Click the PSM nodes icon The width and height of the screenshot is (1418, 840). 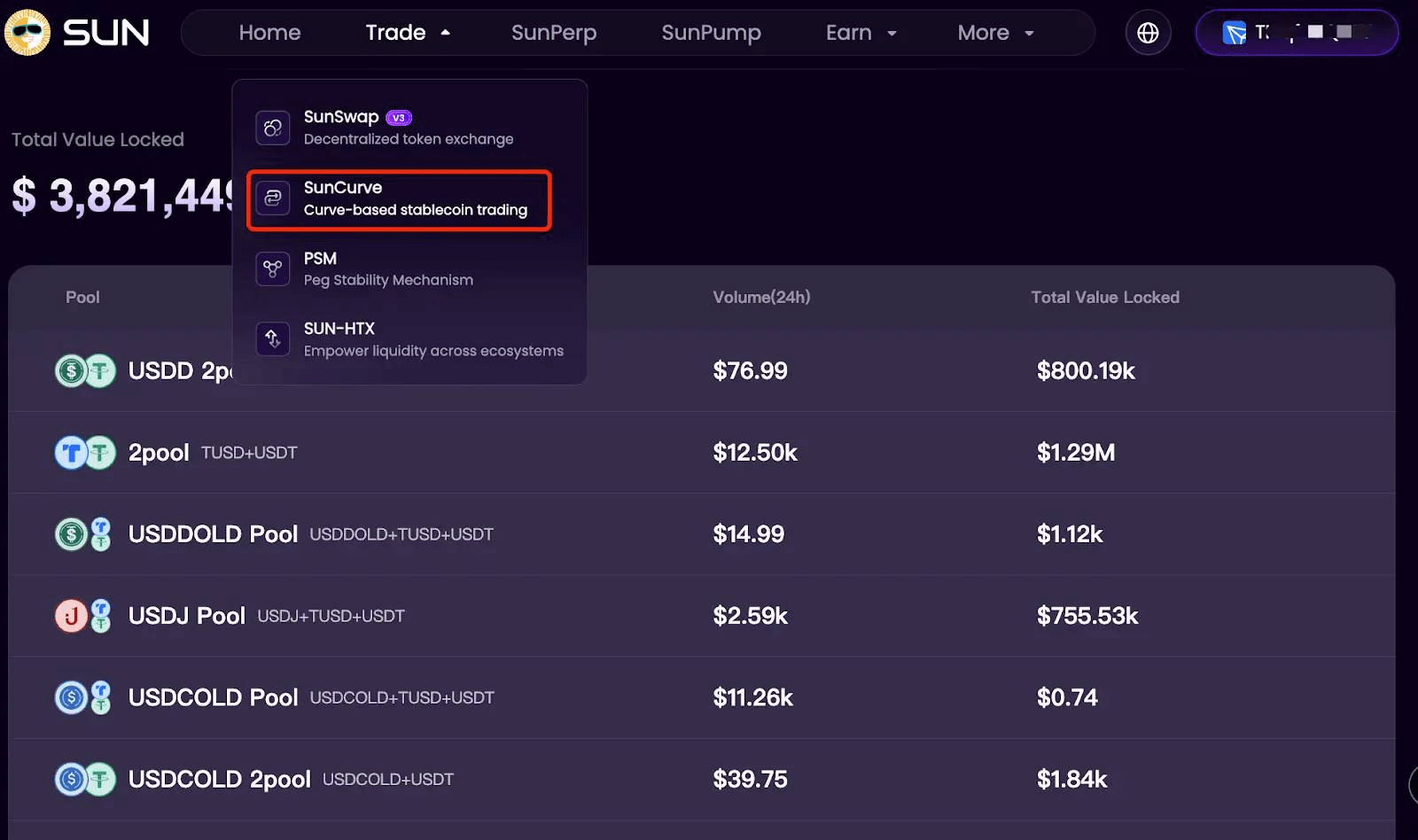tap(273, 268)
